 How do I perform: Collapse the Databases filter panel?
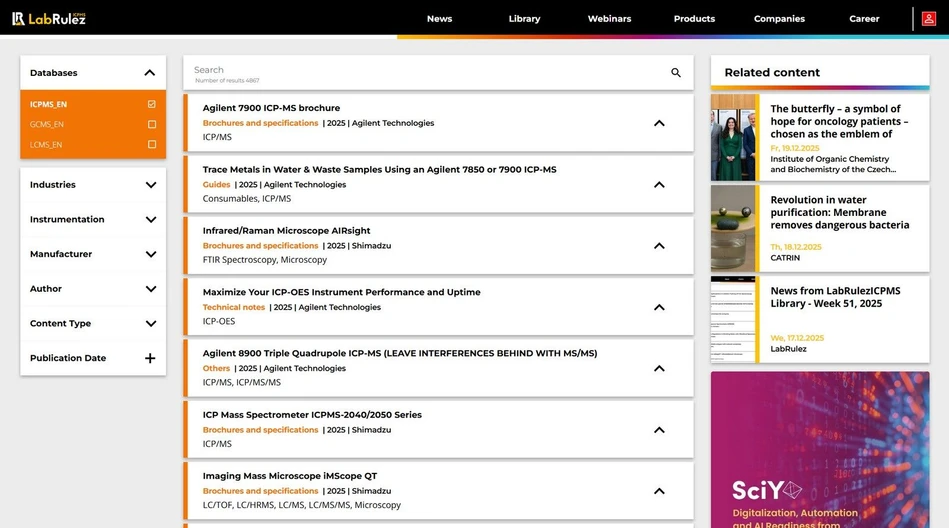[149, 73]
